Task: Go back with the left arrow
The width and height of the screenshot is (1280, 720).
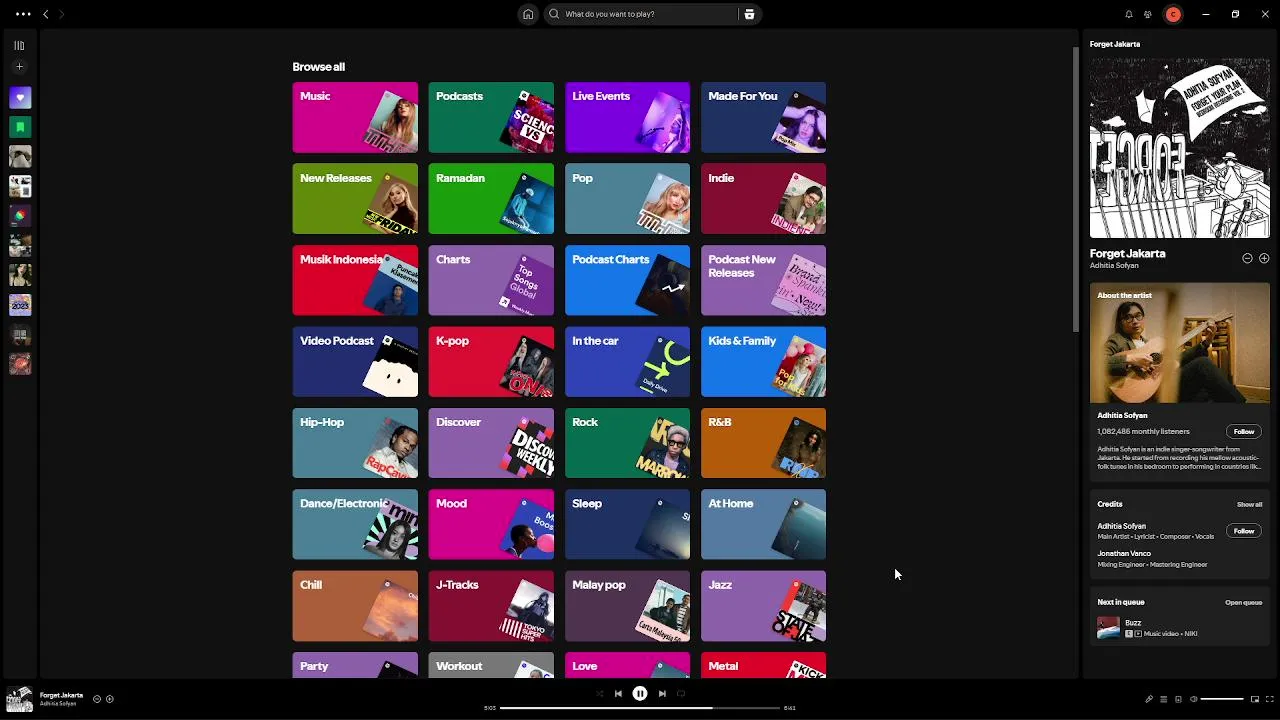Action: tap(46, 14)
